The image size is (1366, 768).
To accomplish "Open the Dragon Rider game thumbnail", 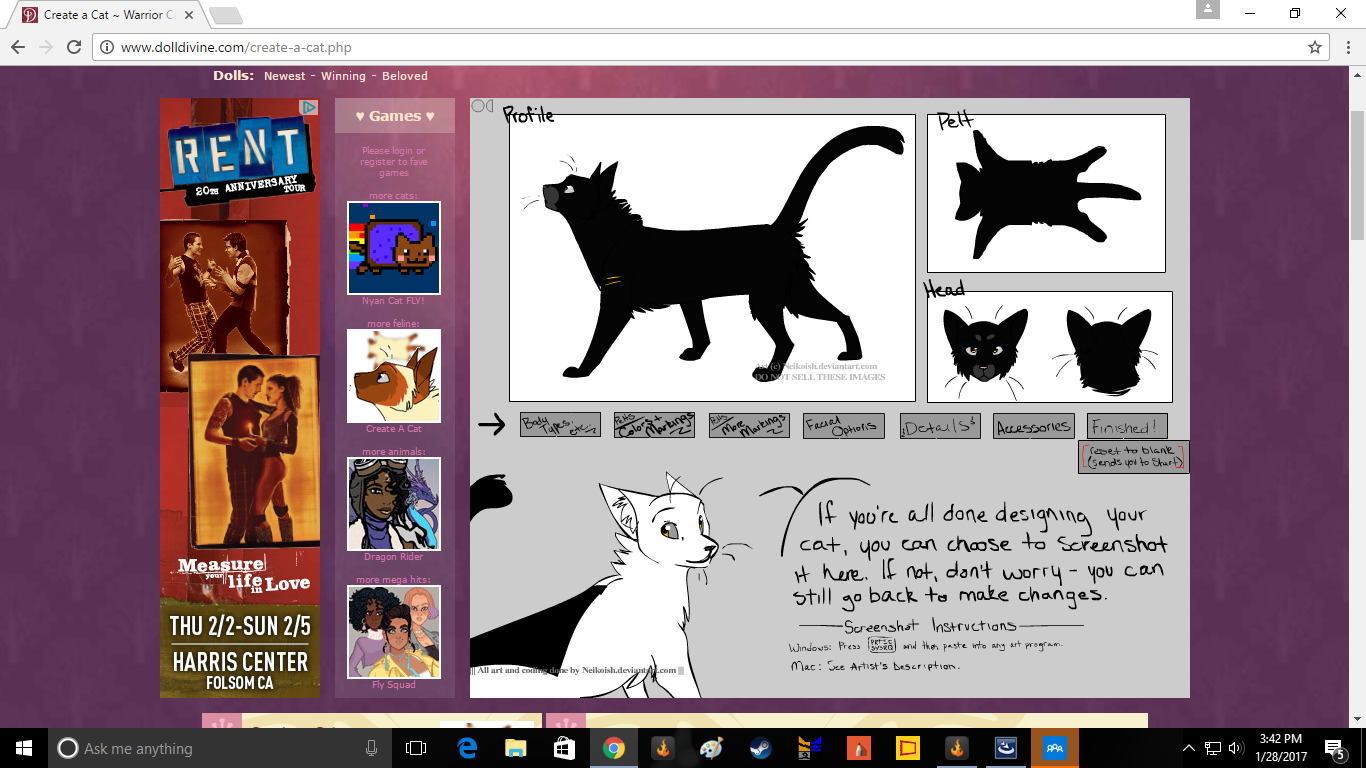I will point(394,504).
